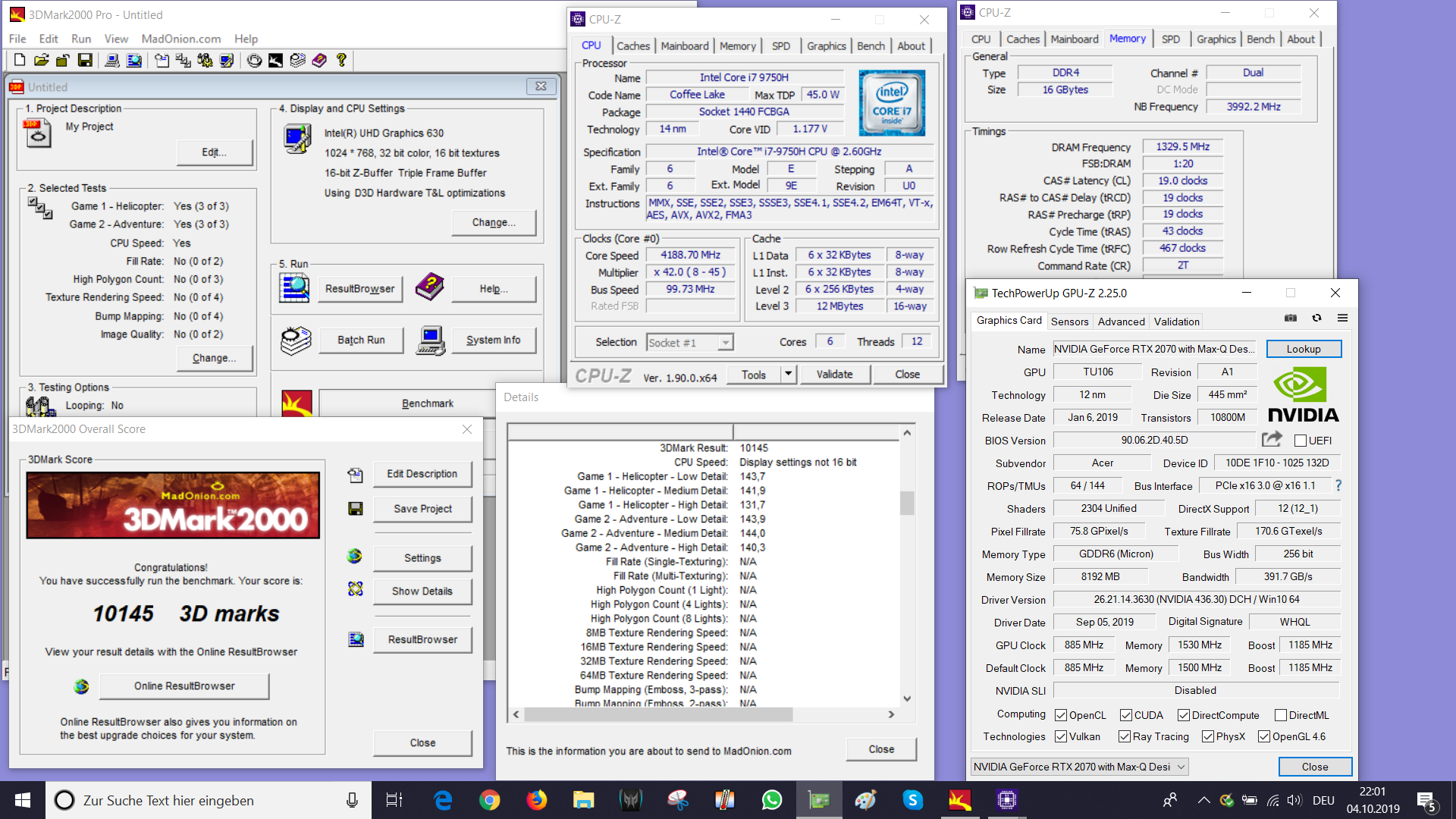Click System Info computer icon in toolbar
The image size is (1456, 819).
click(111, 60)
